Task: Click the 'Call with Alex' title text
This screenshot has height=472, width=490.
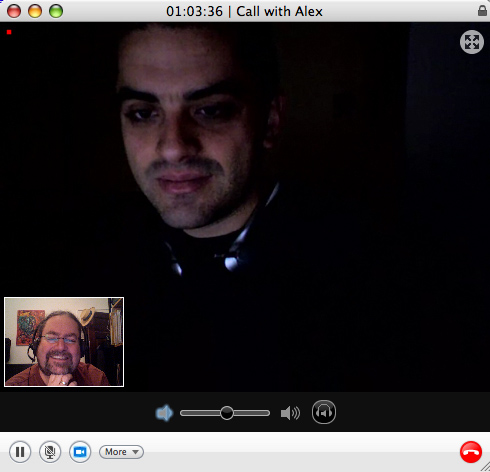Action: pos(279,12)
